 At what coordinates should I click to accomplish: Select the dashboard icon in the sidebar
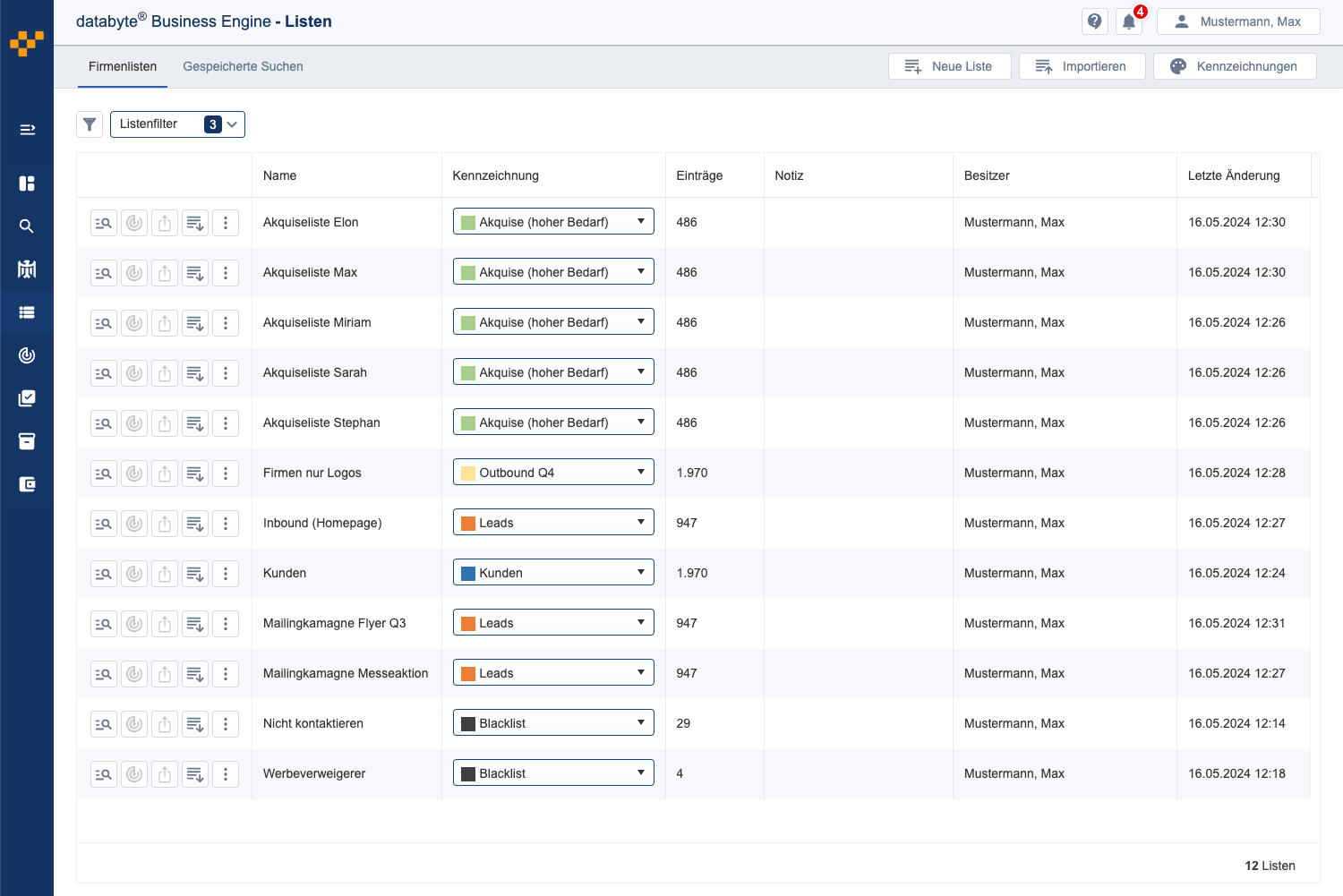tap(27, 183)
